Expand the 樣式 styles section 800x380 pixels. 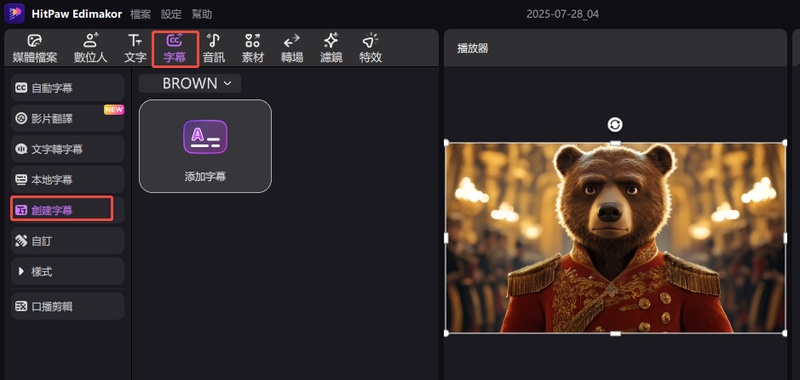coord(67,272)
